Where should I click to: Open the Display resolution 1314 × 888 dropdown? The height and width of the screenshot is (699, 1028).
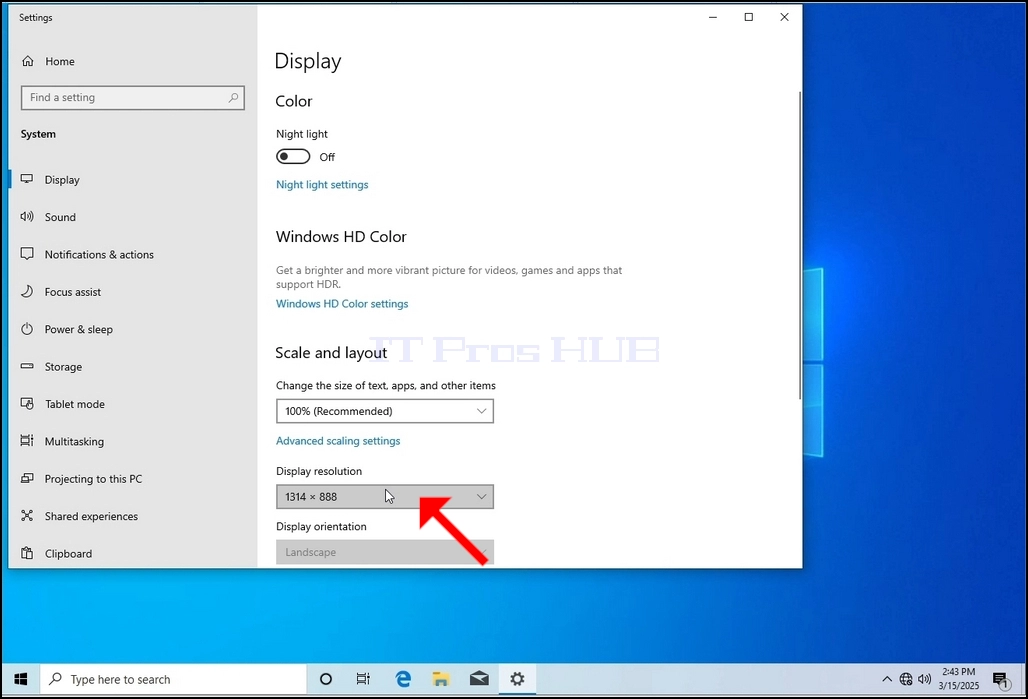pos(385,496)
